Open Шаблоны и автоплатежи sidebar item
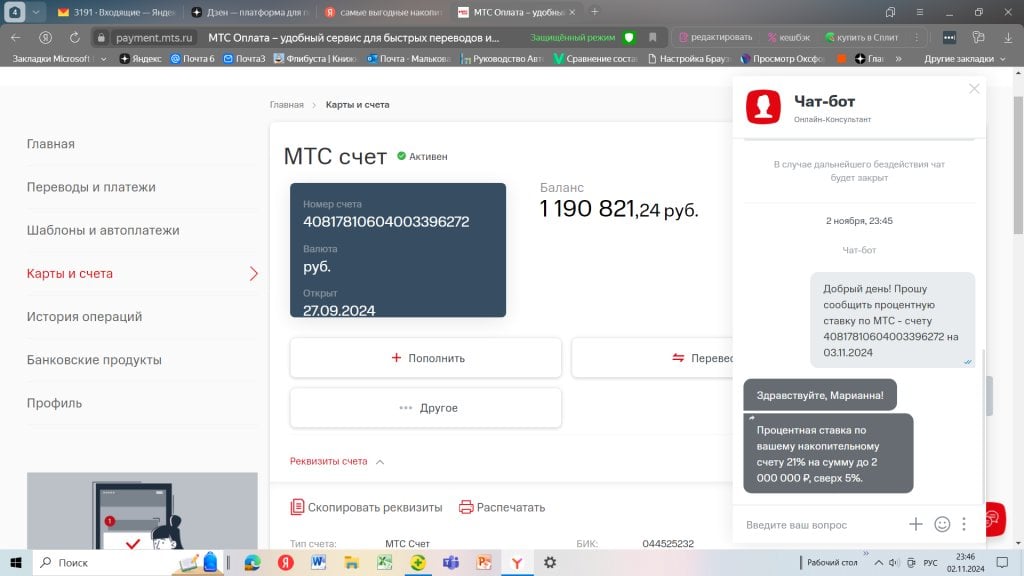 coord(103,230)
